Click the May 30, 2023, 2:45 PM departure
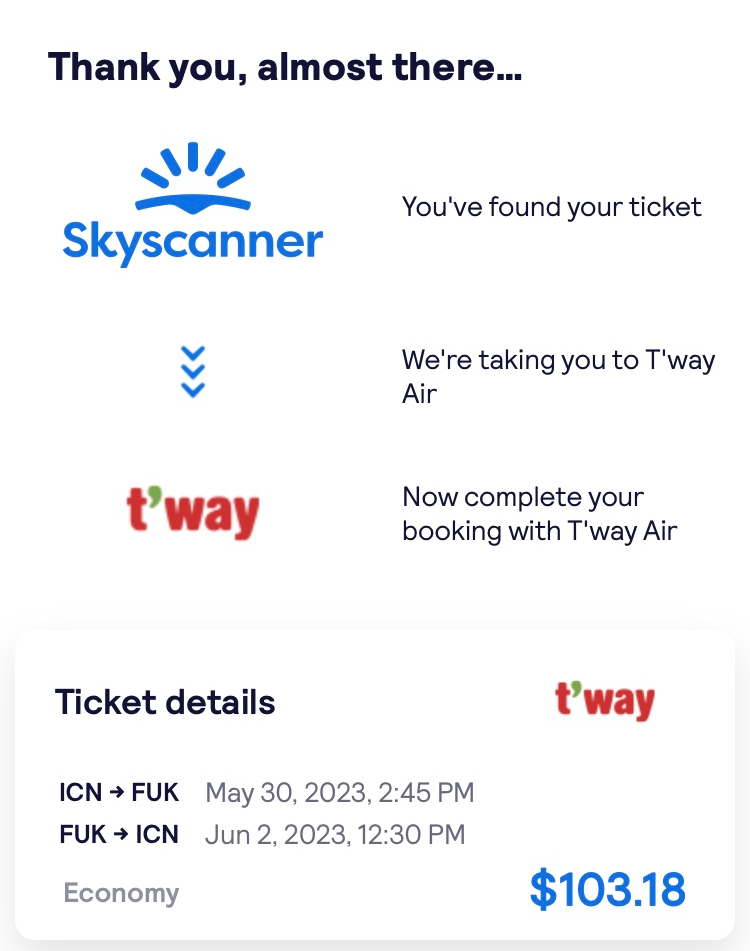Image resolution: width=750 pixels, height=951 pixels. (340, 793)
